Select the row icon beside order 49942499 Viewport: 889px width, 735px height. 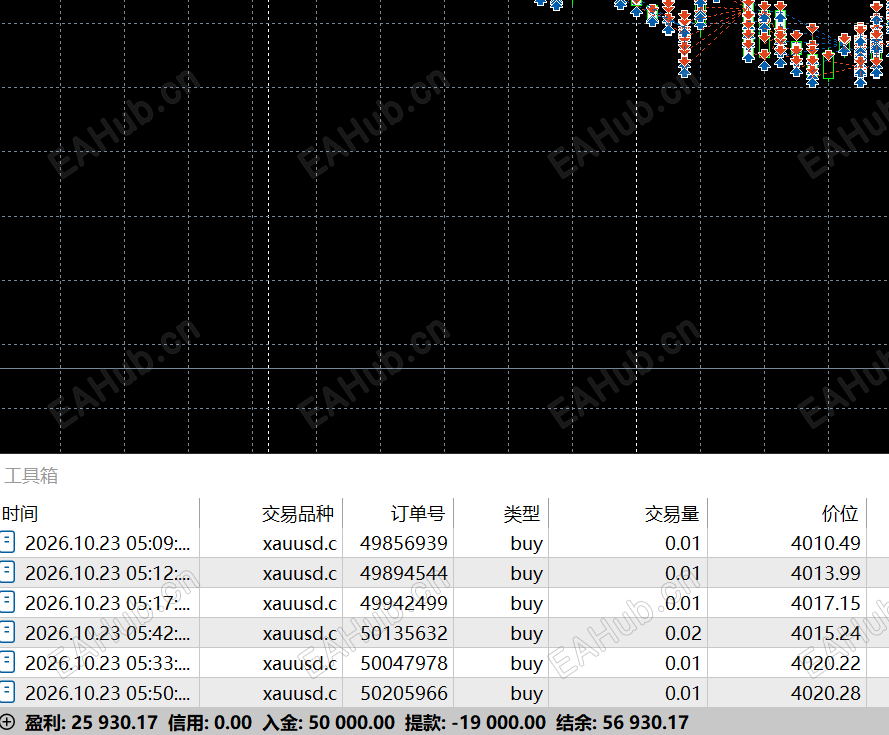click(7, 602)
